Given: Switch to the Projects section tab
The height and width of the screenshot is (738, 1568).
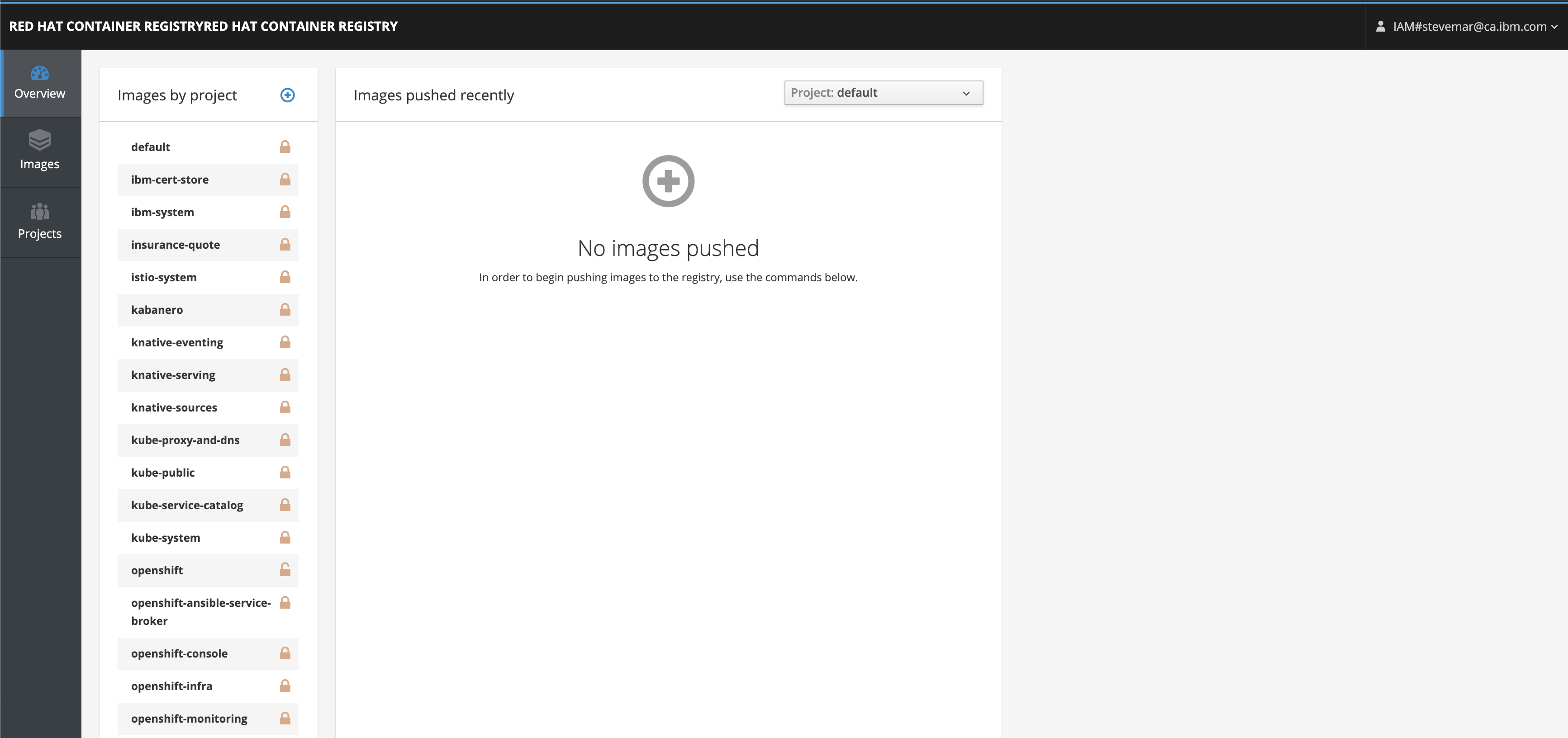Looking at the screenshot, I should (39, 220).
